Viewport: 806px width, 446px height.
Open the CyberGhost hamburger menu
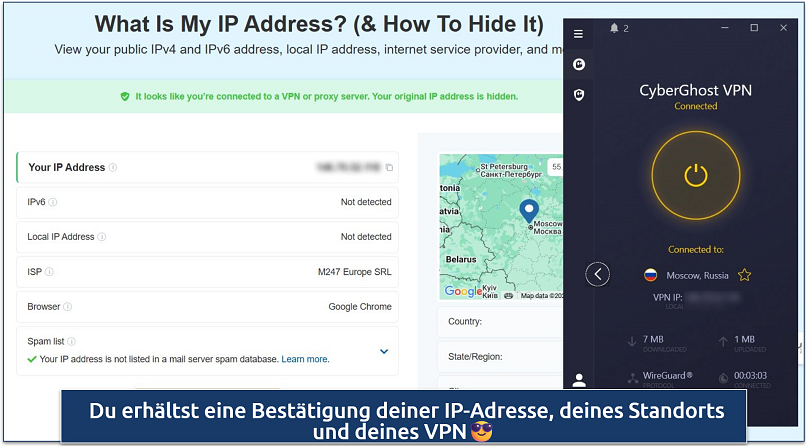point(578,33)
